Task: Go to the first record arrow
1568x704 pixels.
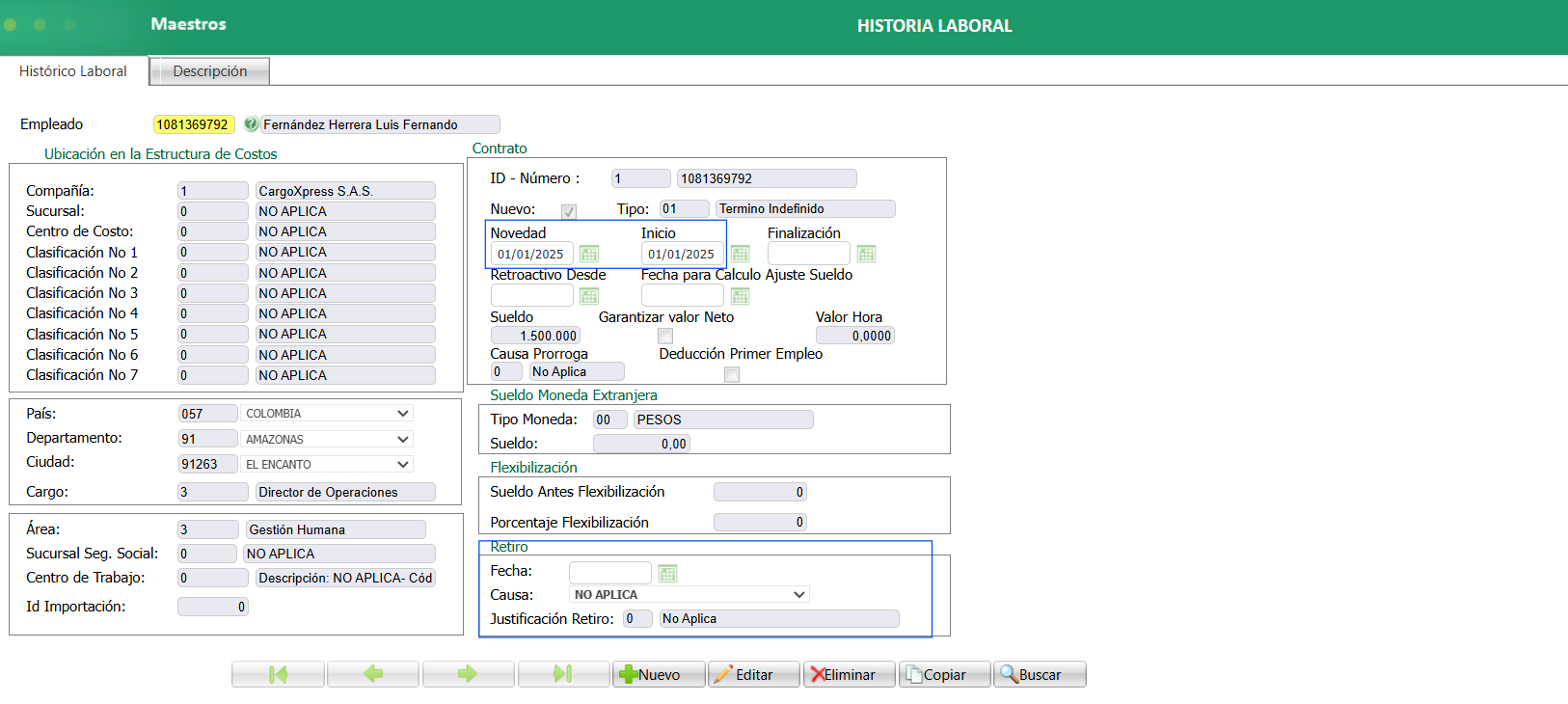Action: pyautogui.click(x=278, y=674)
